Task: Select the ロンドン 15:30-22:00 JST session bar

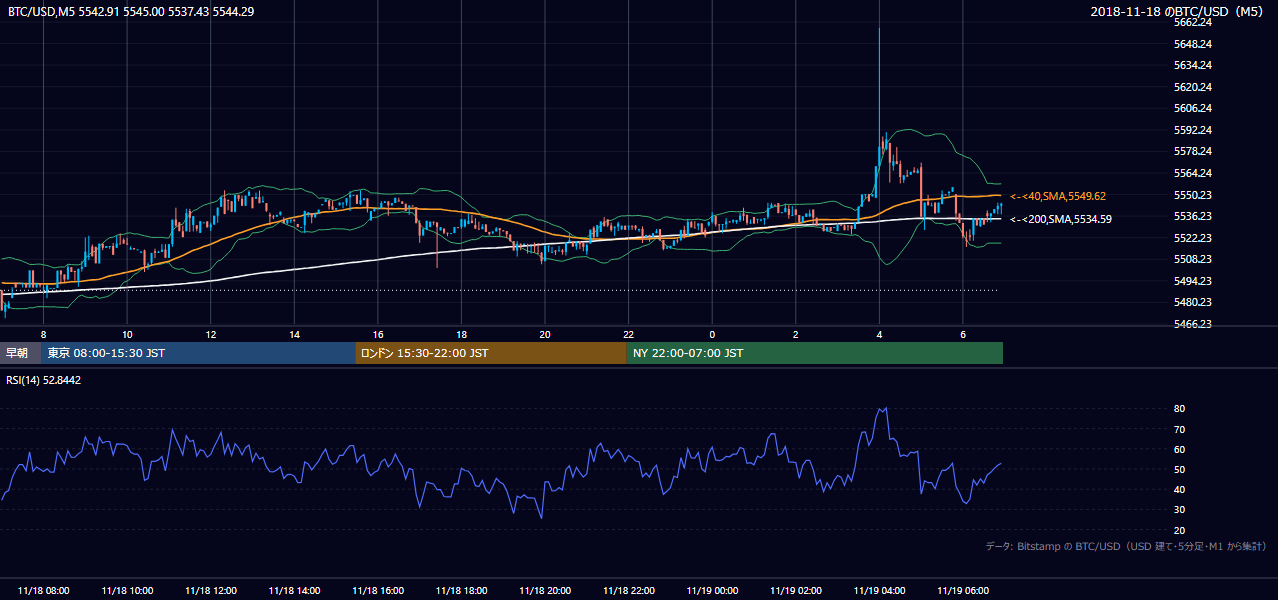Action: (x=491, y=353)
